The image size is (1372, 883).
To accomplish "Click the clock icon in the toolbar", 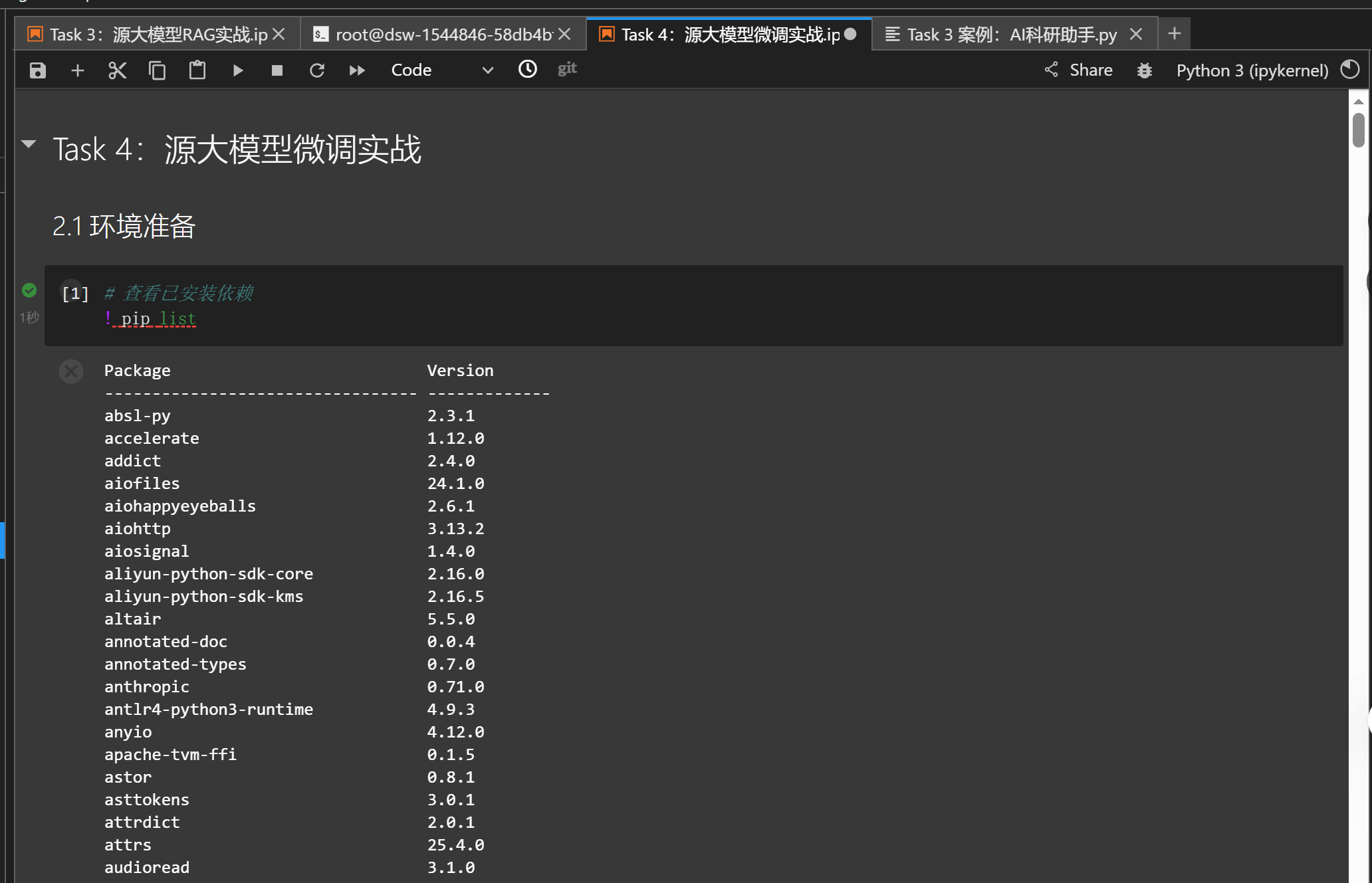I will click(528, 69).
